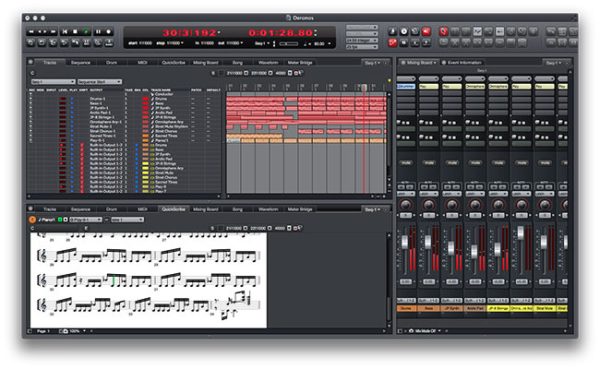Open Seq-1 dropdown in mixer panel header

(553, 62)
